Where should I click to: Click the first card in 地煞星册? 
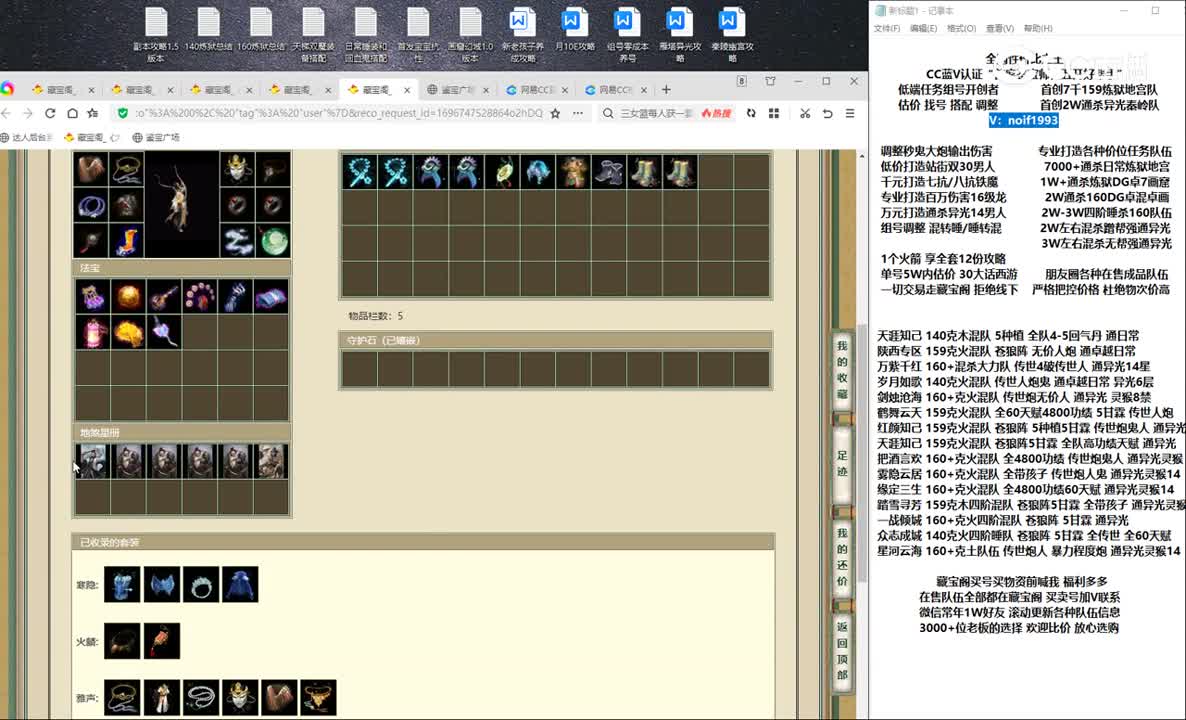tap(92, 461)
